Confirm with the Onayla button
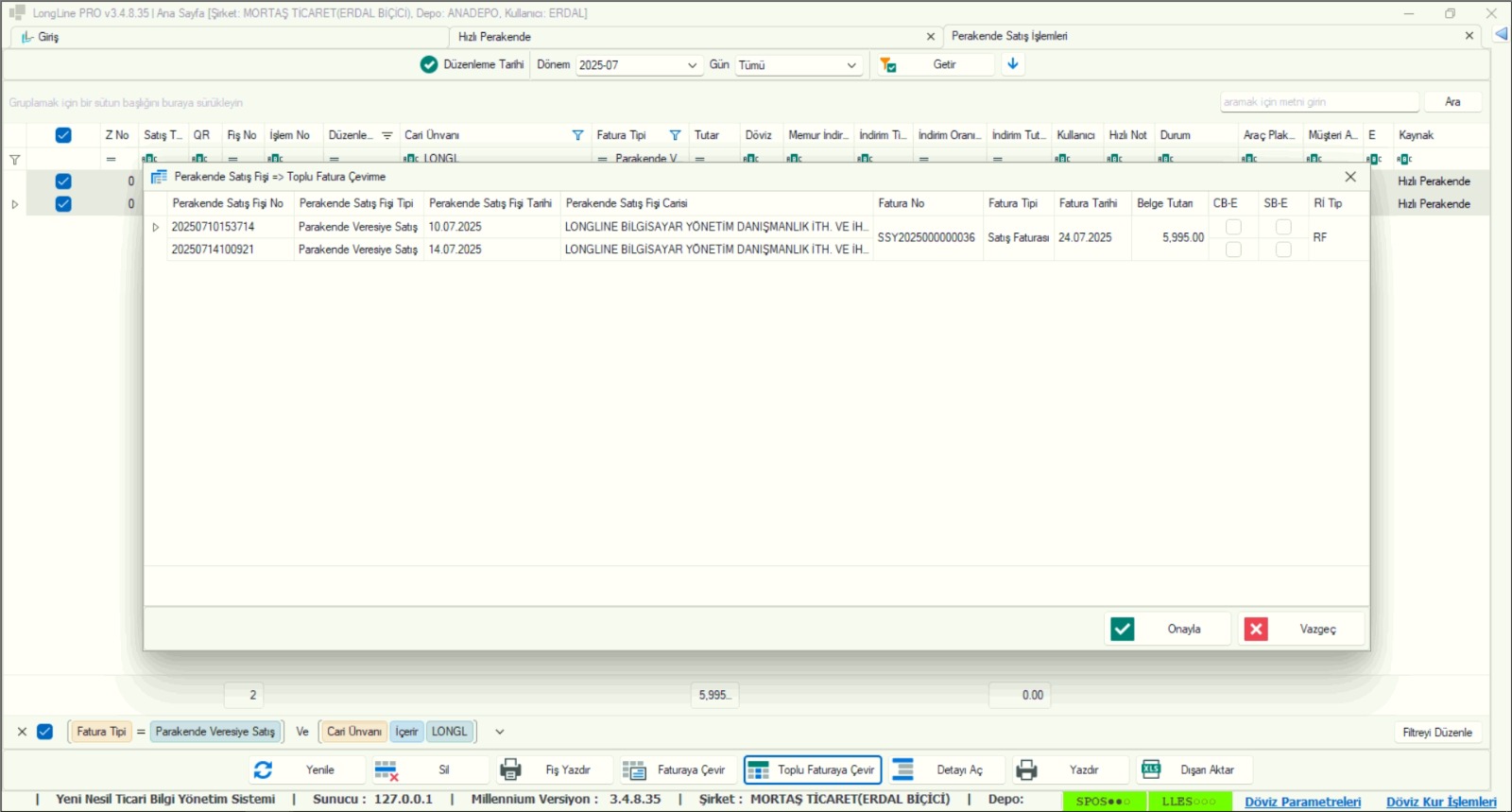This screenshot has width=1512, height=812. point(1167,629)
